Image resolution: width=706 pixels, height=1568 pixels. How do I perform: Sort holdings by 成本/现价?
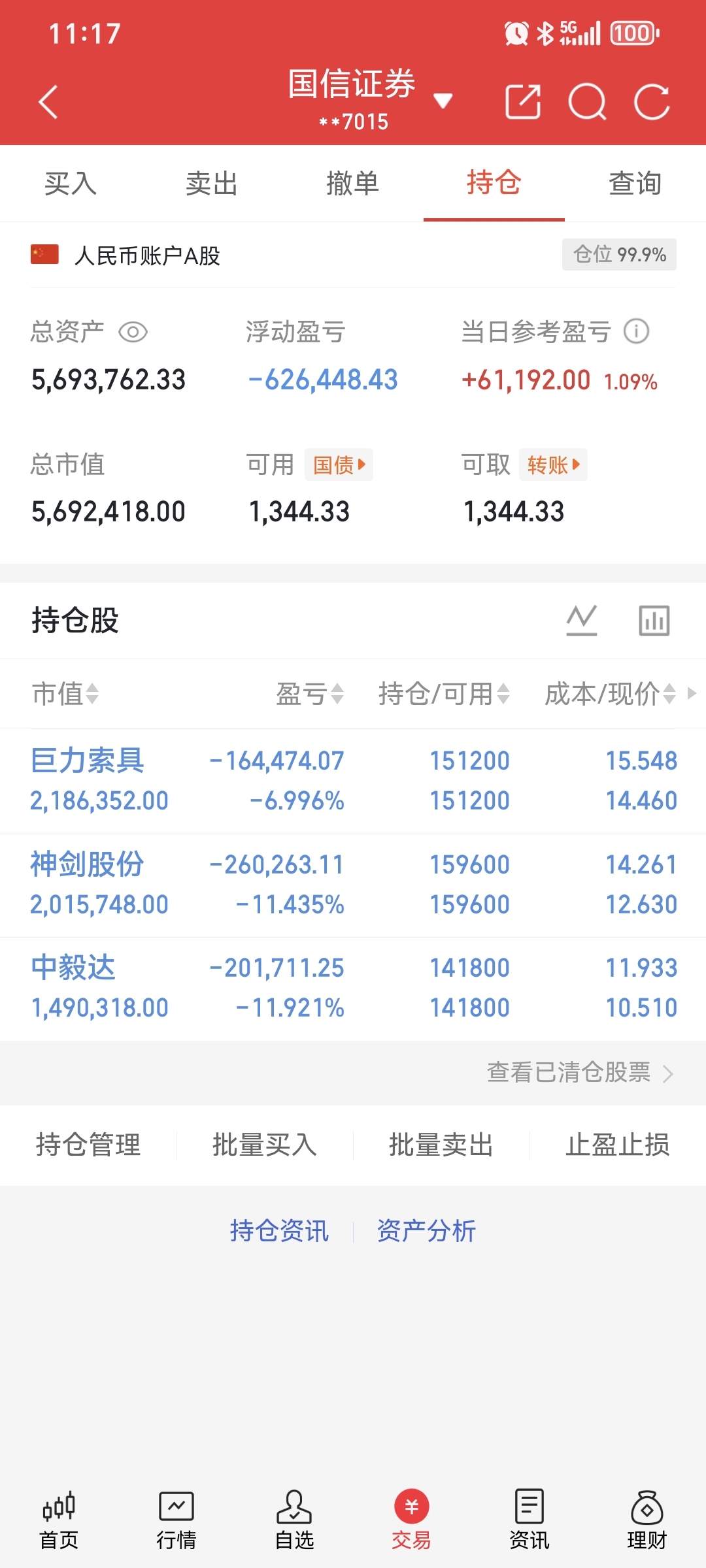point(610,694)
